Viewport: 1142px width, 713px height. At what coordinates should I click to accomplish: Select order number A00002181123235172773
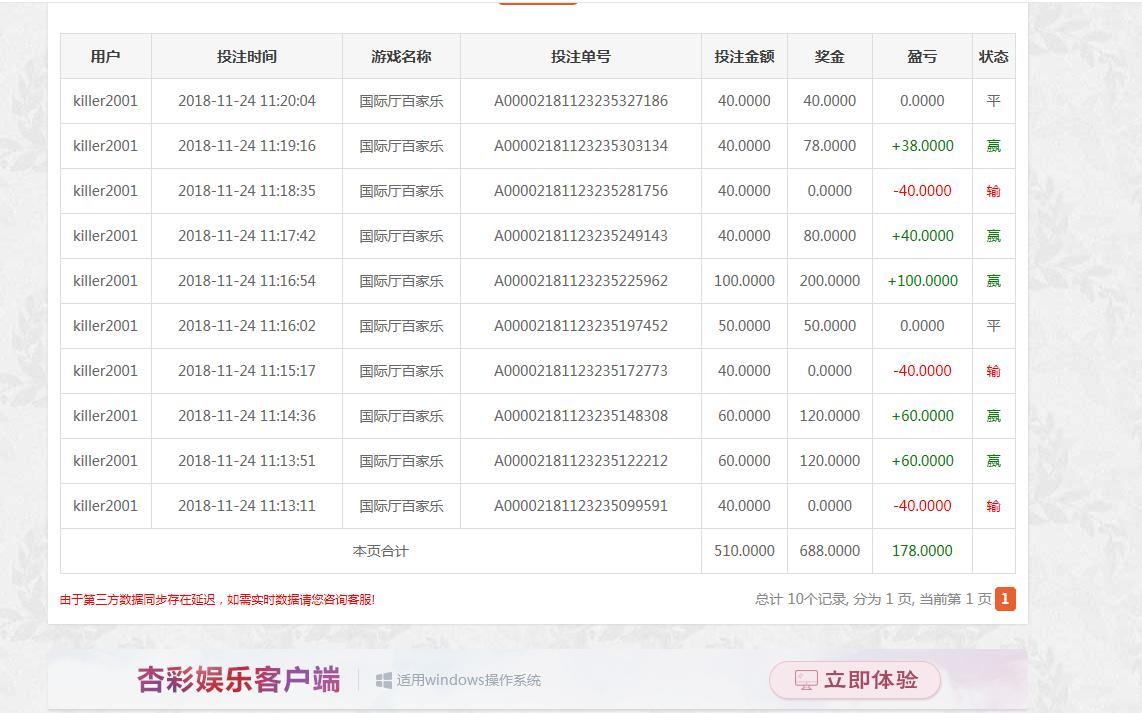(x=580, y=371)
